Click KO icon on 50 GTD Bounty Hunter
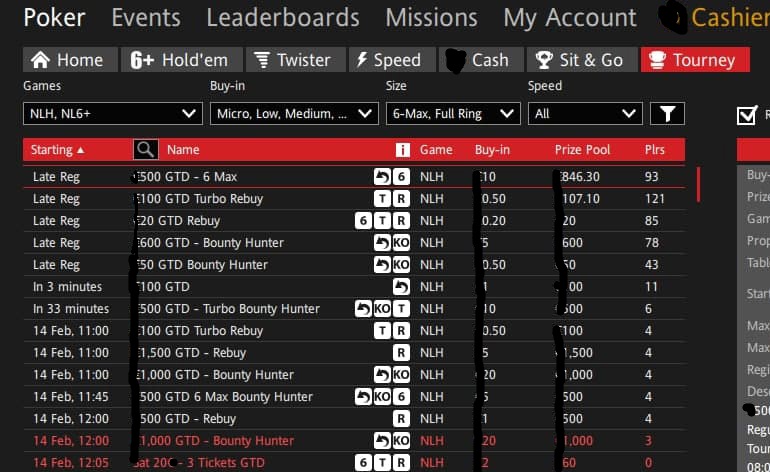 401,265
